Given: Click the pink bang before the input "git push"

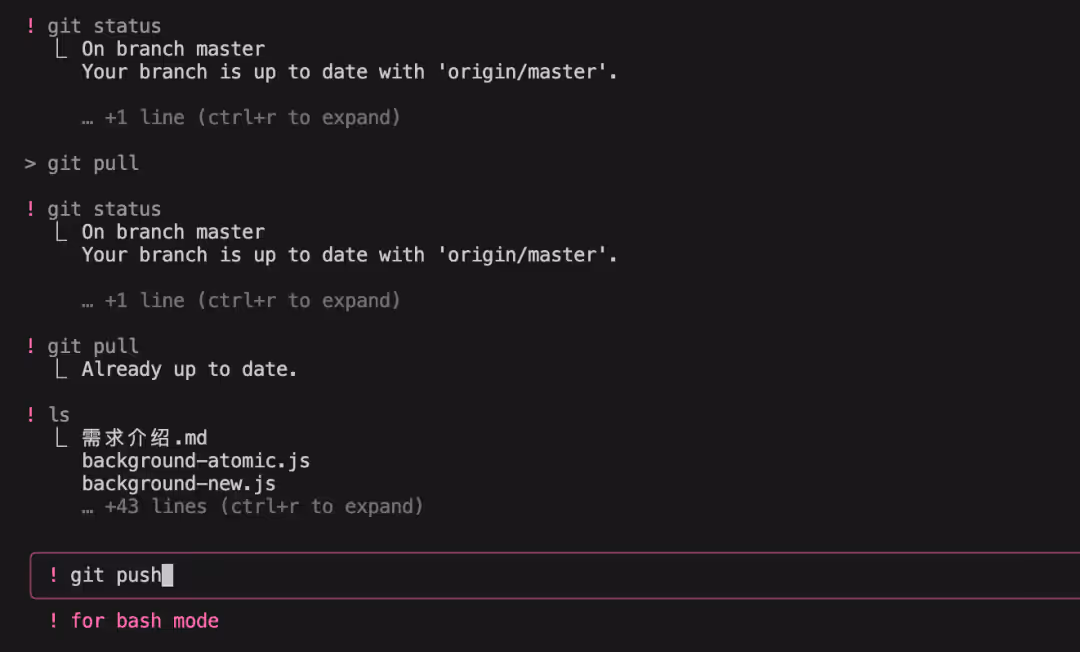Looking at the screenshot, I should tap(54, 575).
